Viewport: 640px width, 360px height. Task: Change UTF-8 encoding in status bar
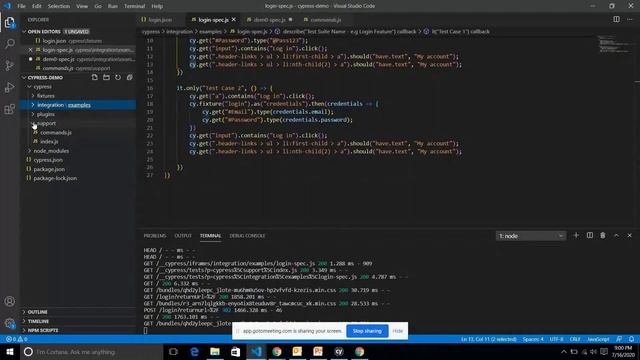pos(556,339)
